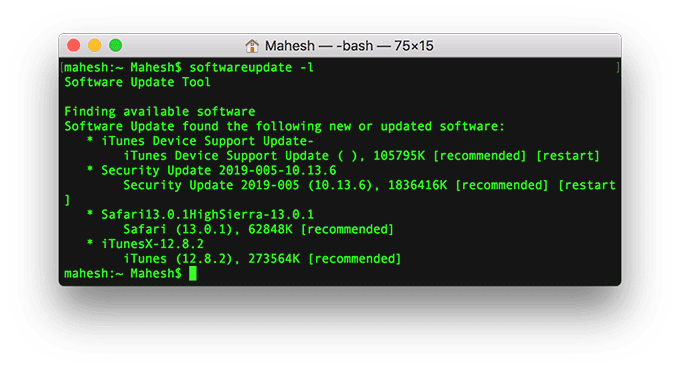Click the red close window button
Image resolution: width=680 pixels, height=370 pixels.
pyautogui.click(x=74, y=46)
